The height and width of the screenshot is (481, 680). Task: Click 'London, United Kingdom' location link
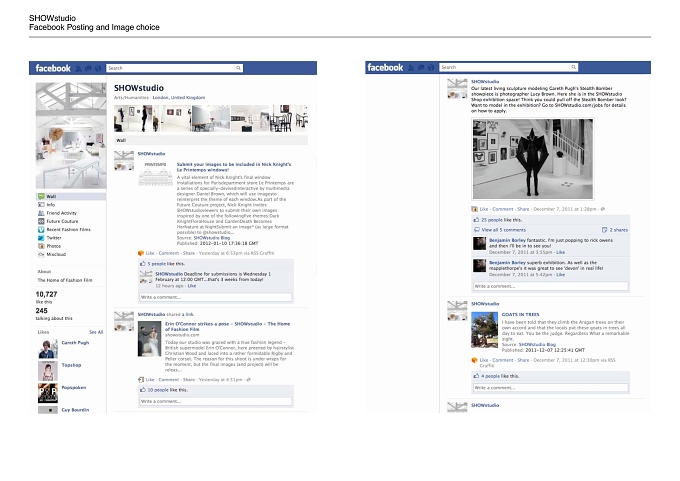point(179,98)
